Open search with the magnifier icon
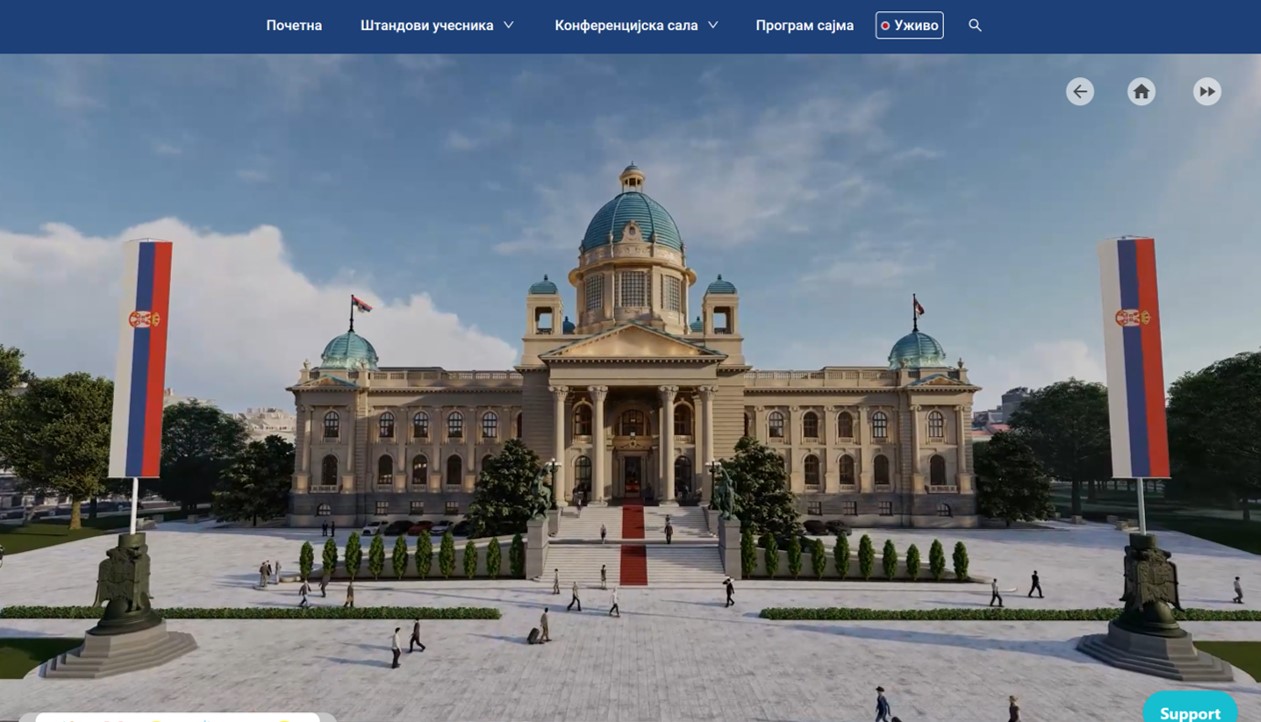Image resolution: width=1261 pixels, height=722 pixels. [975, 25]
